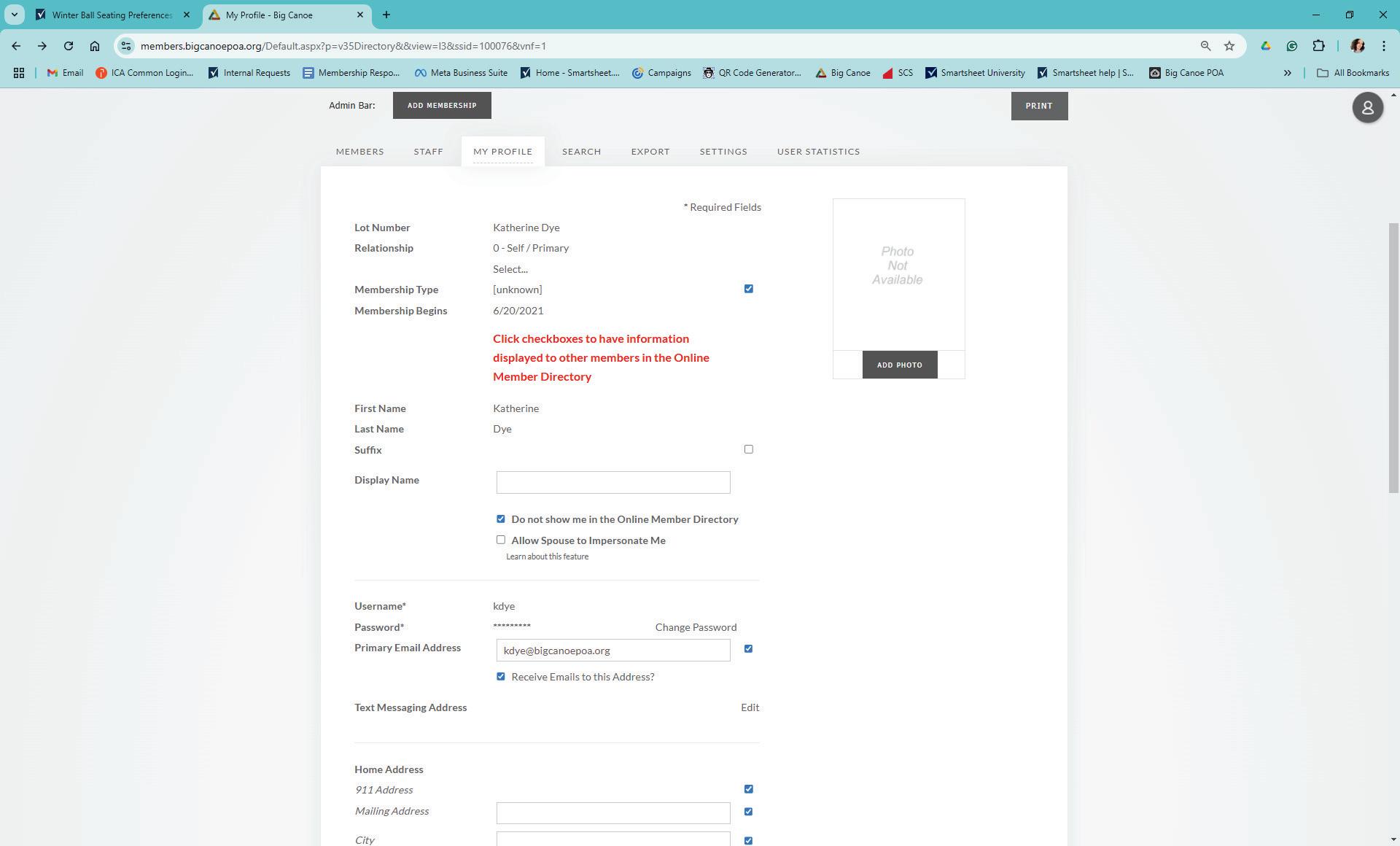Open the Chrome three-dot menu
This screenshot has height=846, width=1400.
coord(1383,46)
